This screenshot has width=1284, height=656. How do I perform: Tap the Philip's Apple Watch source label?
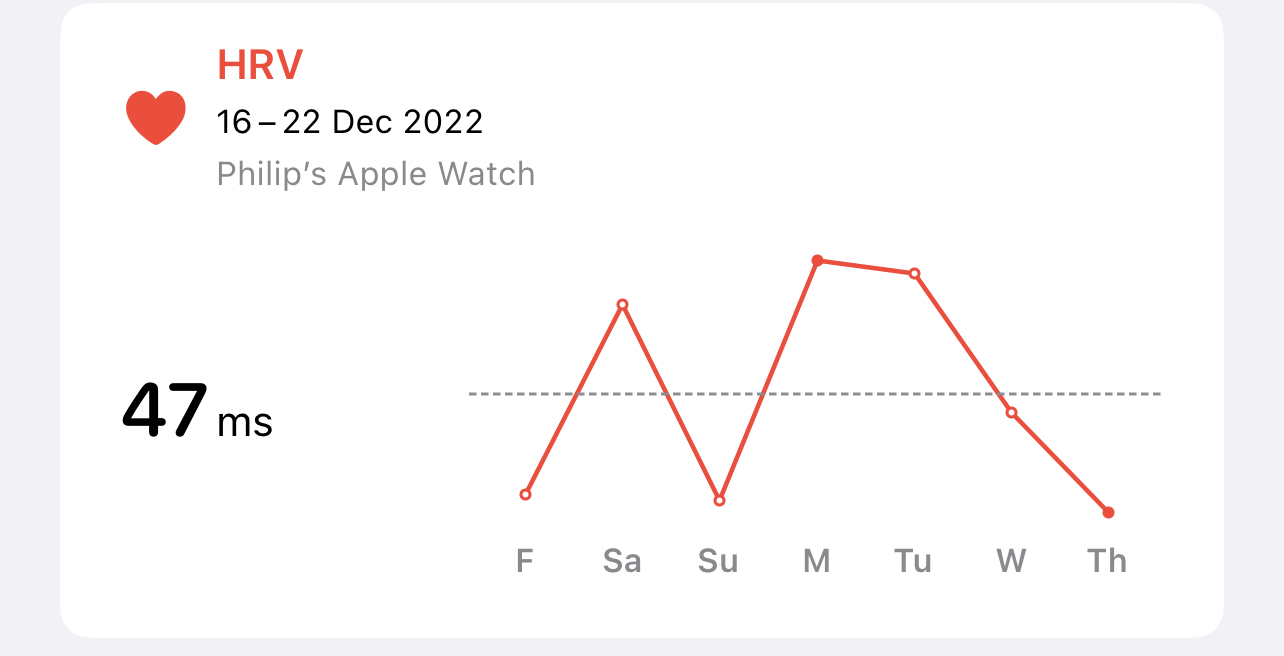[x=376, y=174]
